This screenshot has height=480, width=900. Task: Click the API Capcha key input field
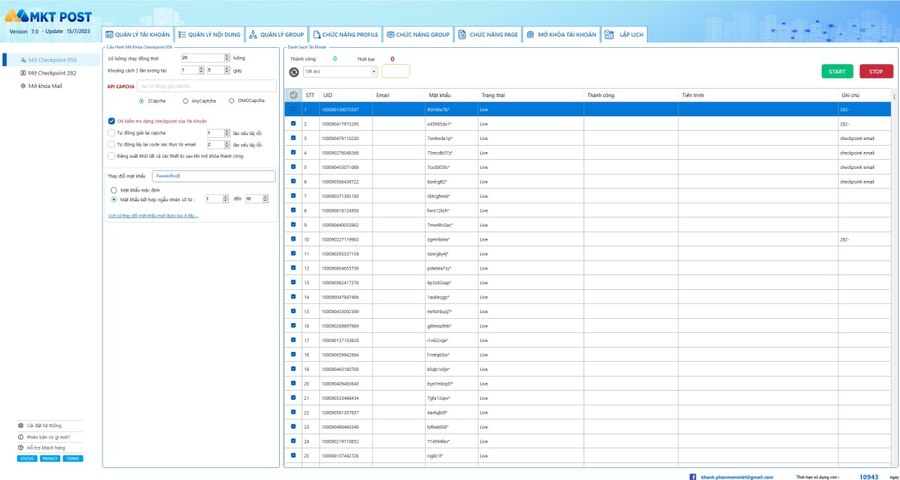click(207, 86)
